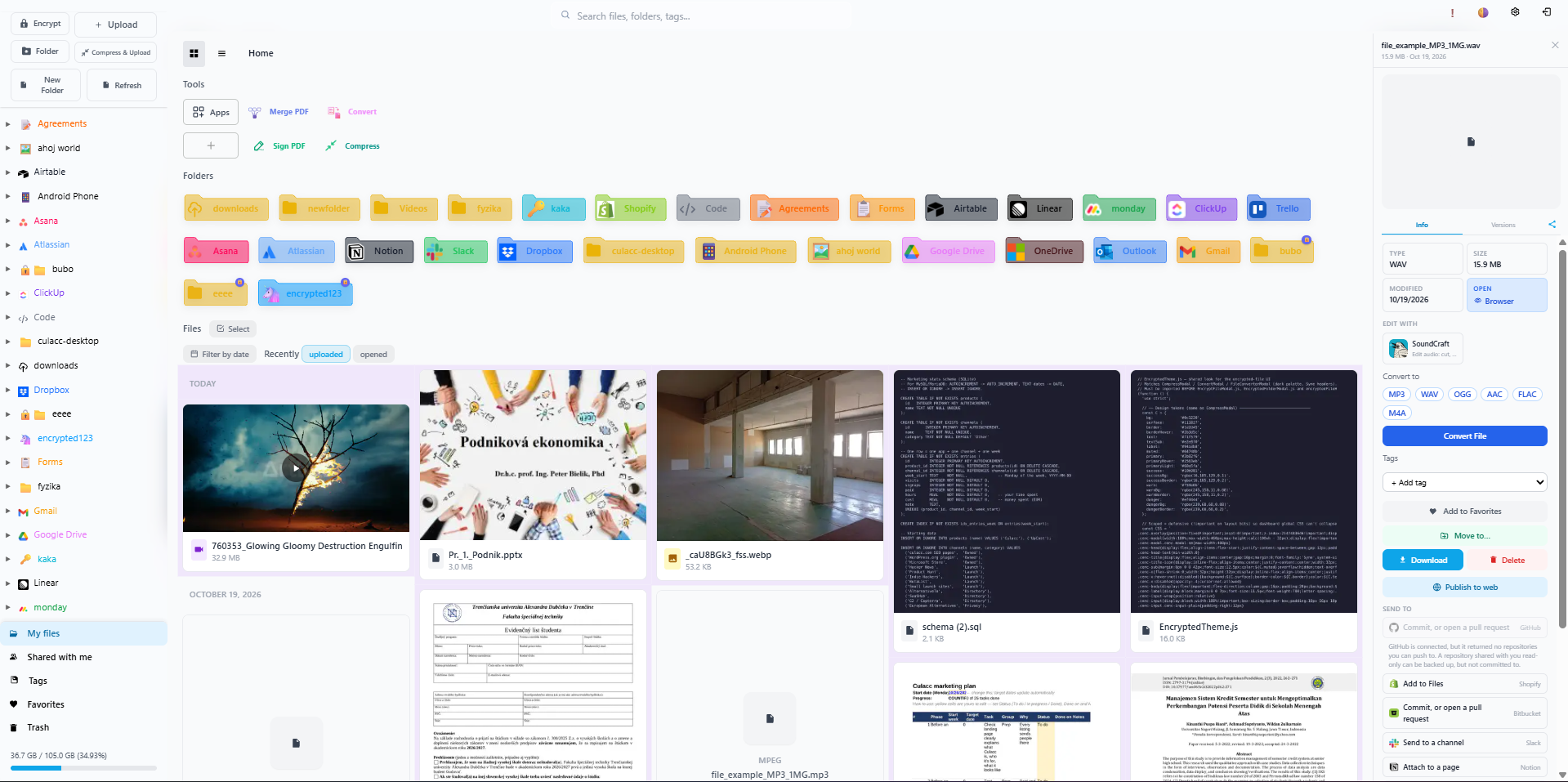This screenshot has width=1568, height=782.
Task: Expand the Airtable tree node
Action: 7,172
